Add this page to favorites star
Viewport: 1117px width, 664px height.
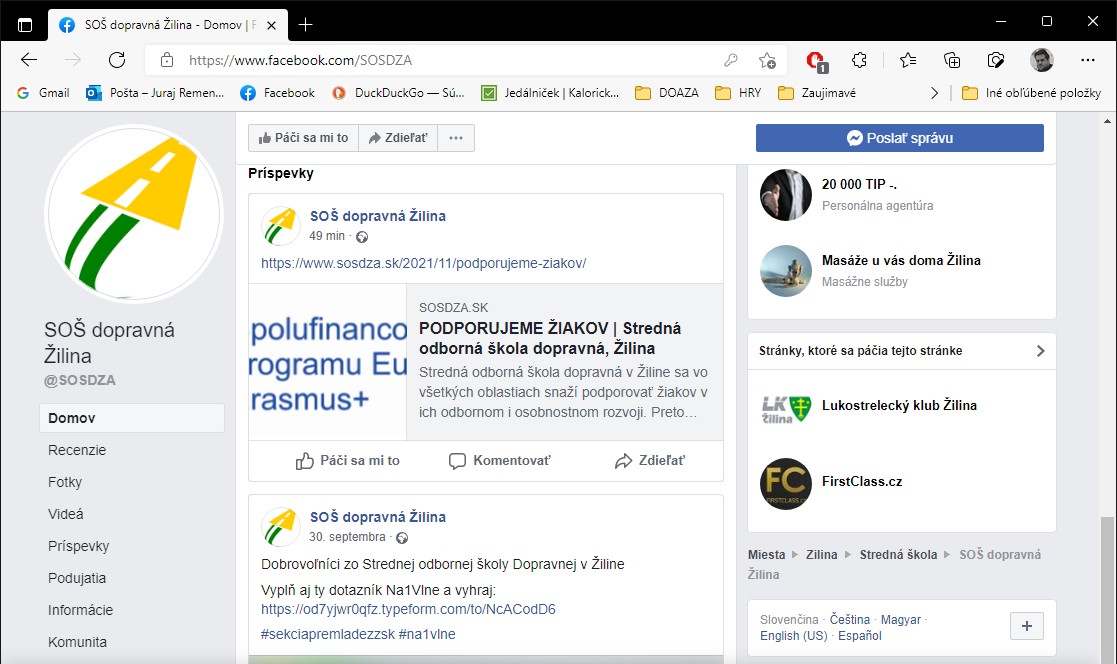(767, 60)
